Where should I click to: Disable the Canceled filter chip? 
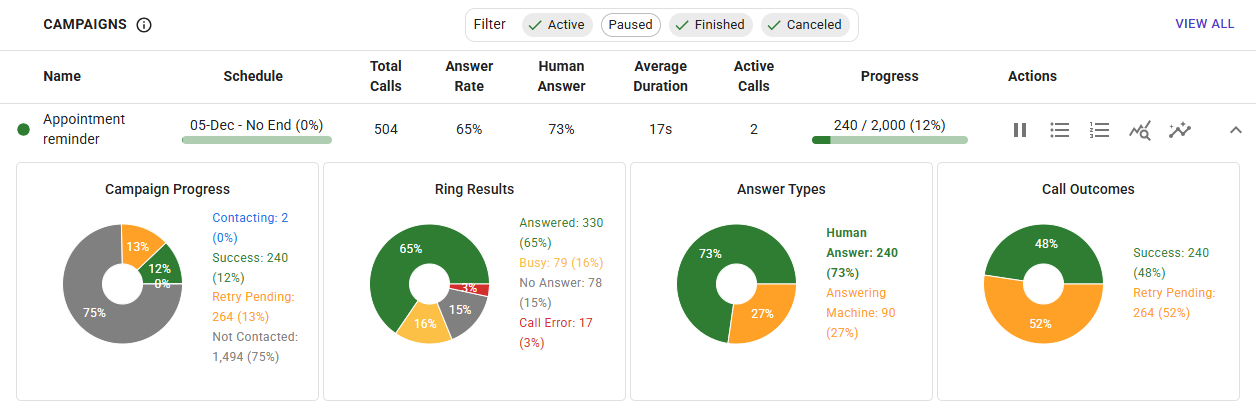(805, 25)
